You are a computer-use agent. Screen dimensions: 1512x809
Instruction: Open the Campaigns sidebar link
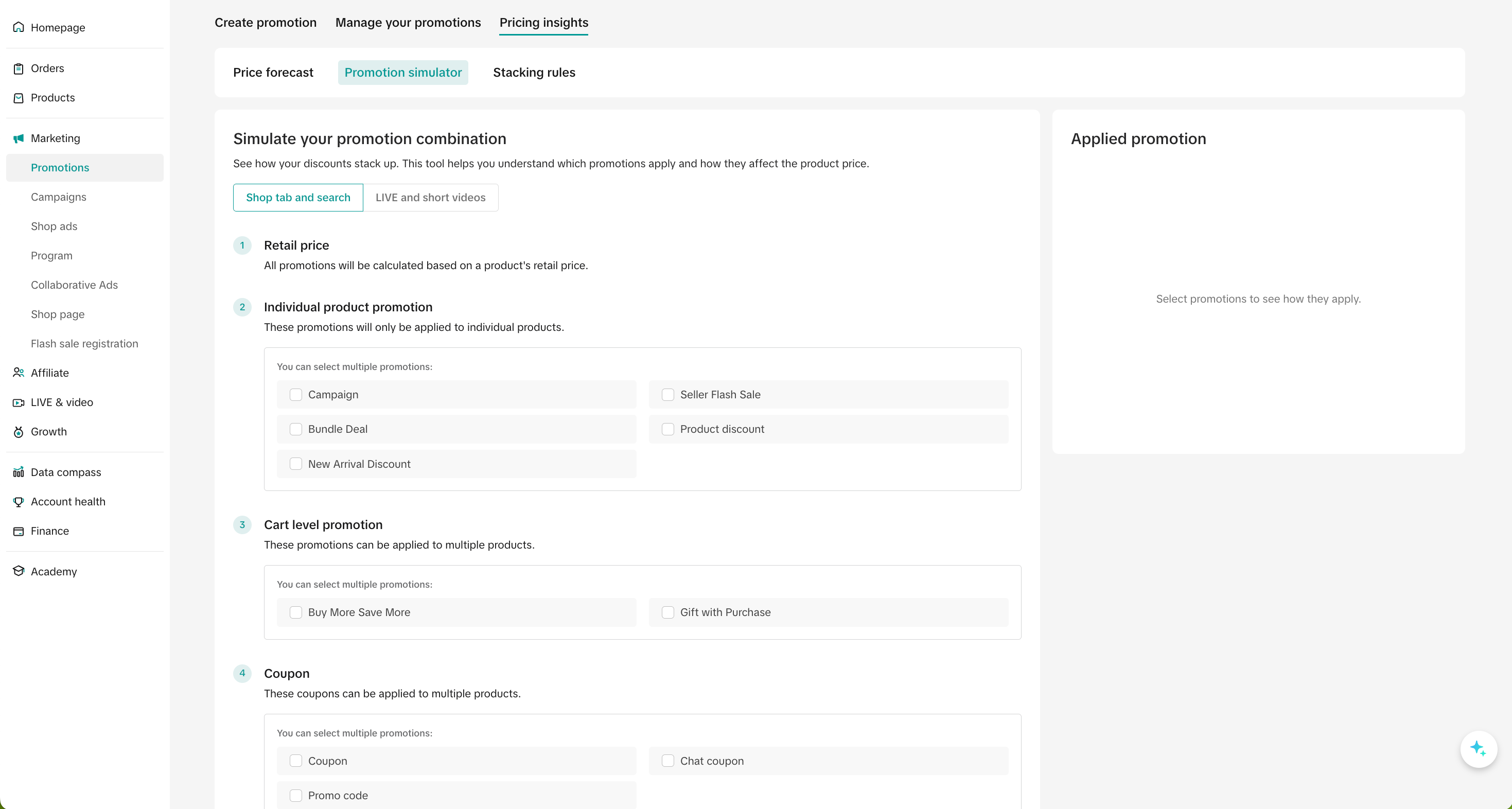[x=58, y=197]
